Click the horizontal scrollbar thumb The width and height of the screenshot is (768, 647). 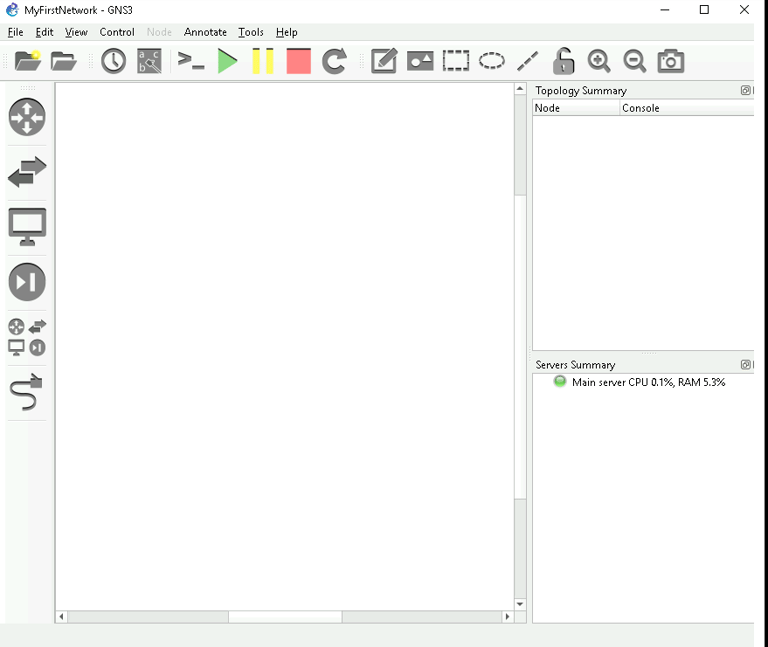coord(285,617)
